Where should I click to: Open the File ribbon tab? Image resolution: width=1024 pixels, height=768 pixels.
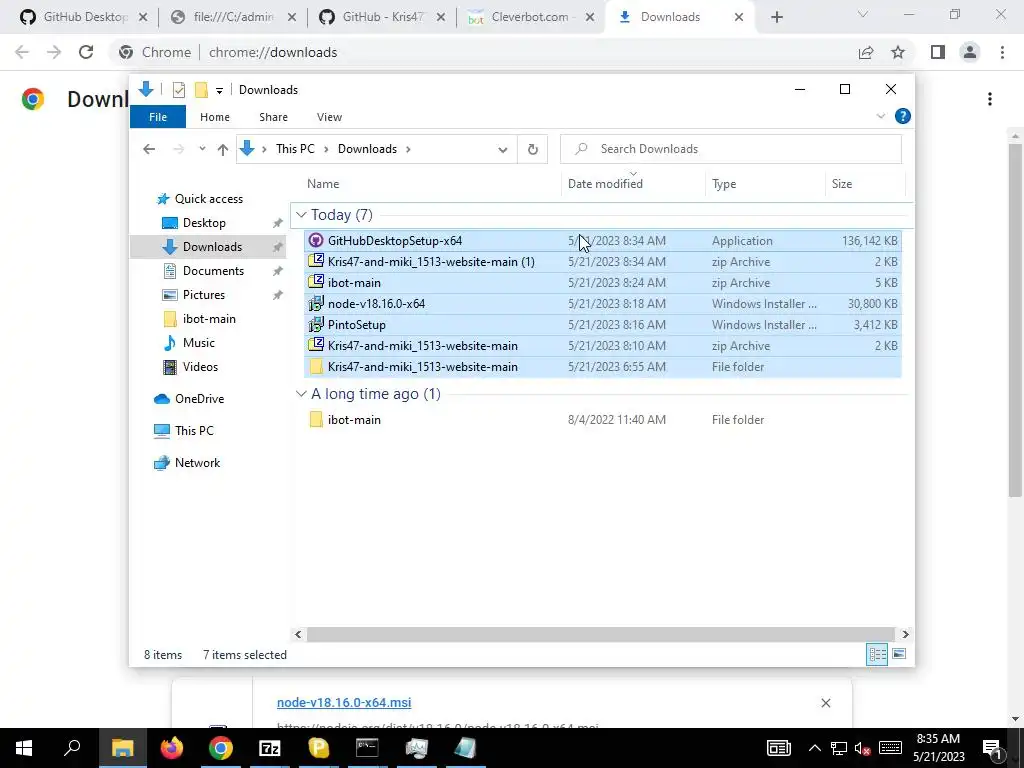coord(158,117)
